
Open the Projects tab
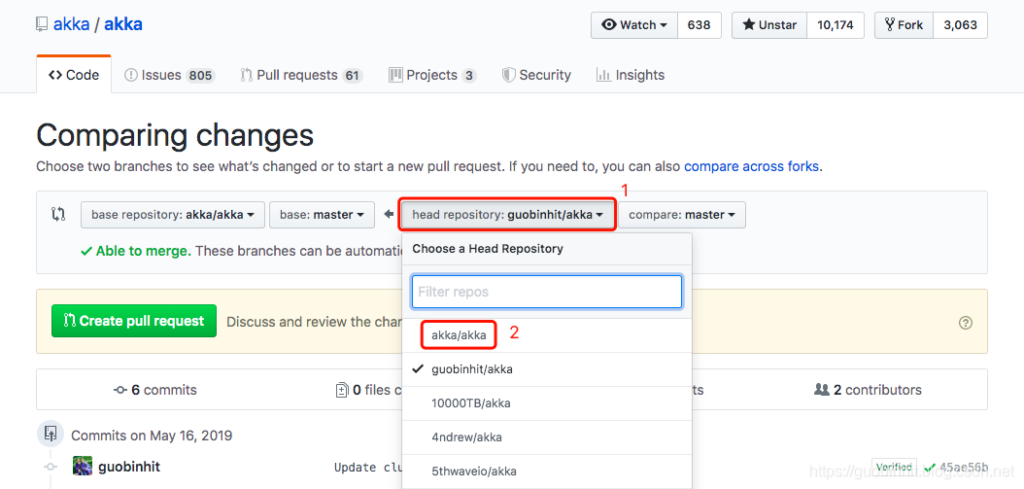coord(432,75)
